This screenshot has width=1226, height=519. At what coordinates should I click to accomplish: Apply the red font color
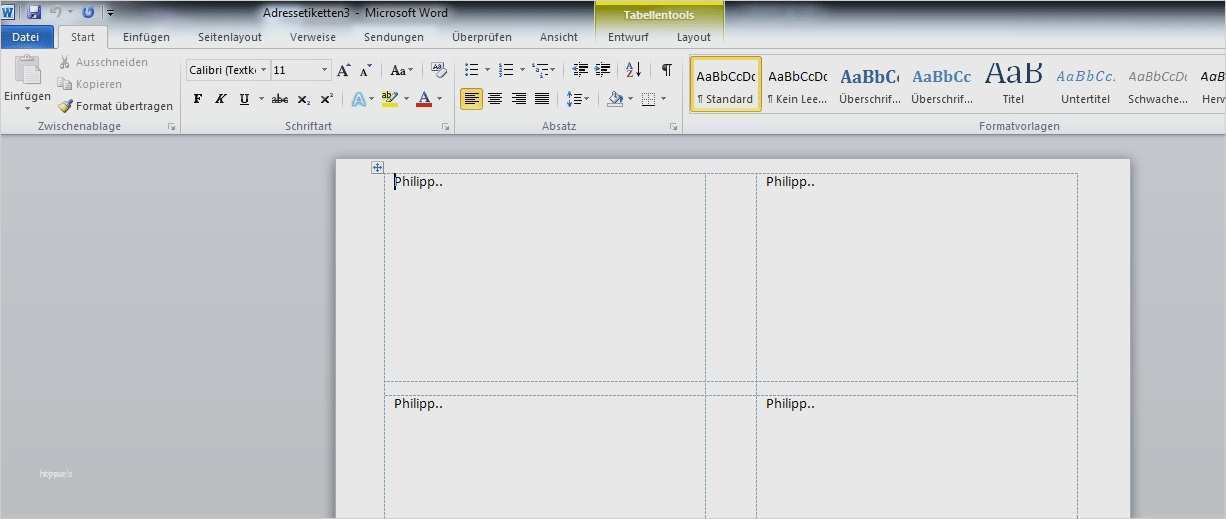[x=424, y=99]
